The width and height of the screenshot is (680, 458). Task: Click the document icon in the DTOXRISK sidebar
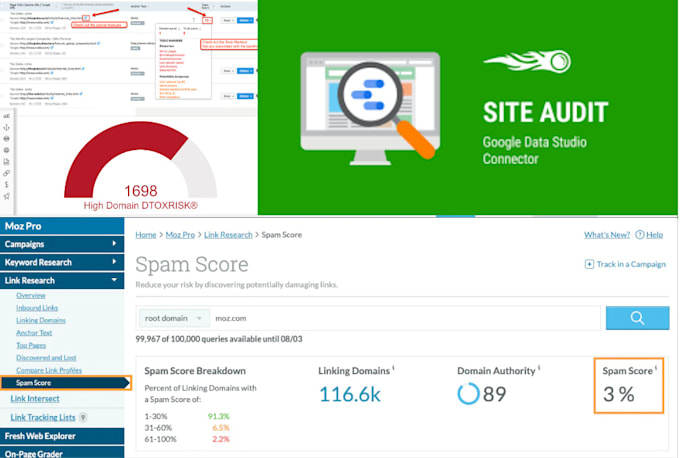pyautogui.click(x=7, y=161)
